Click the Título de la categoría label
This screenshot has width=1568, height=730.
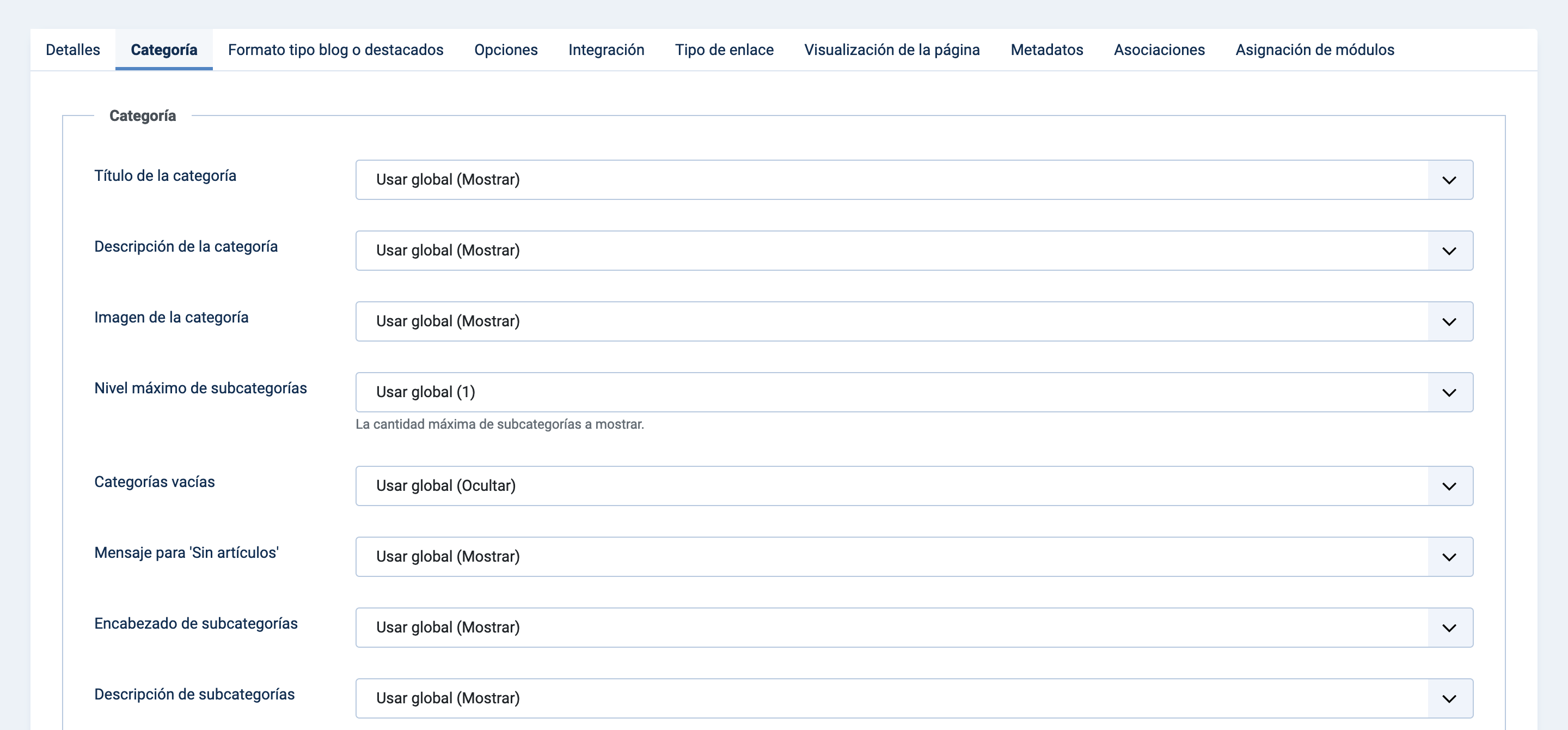[x=165, y=176]
